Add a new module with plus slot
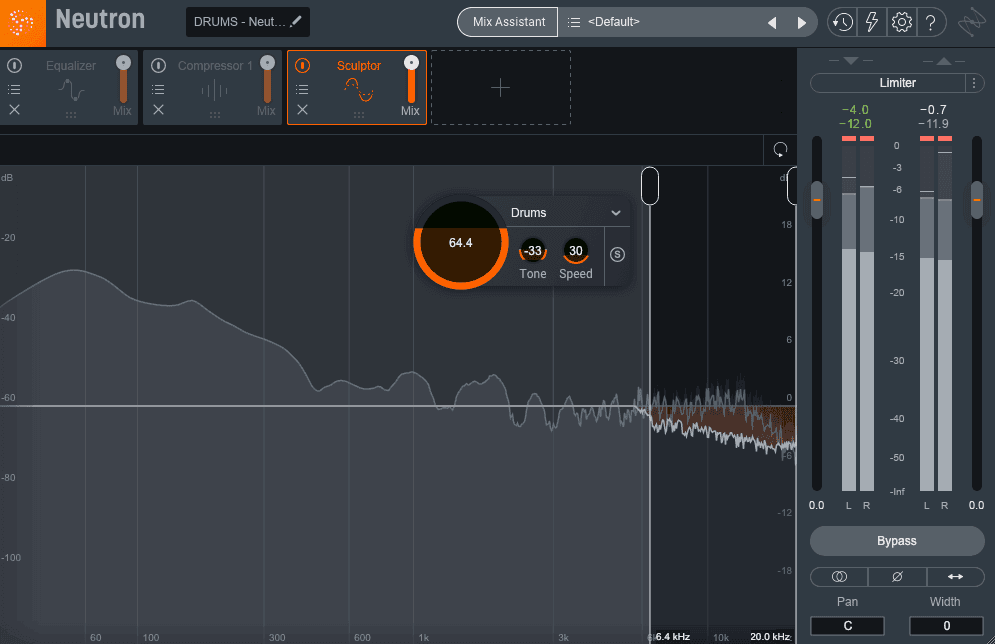The image size is (995, 644). click(501, 88)
